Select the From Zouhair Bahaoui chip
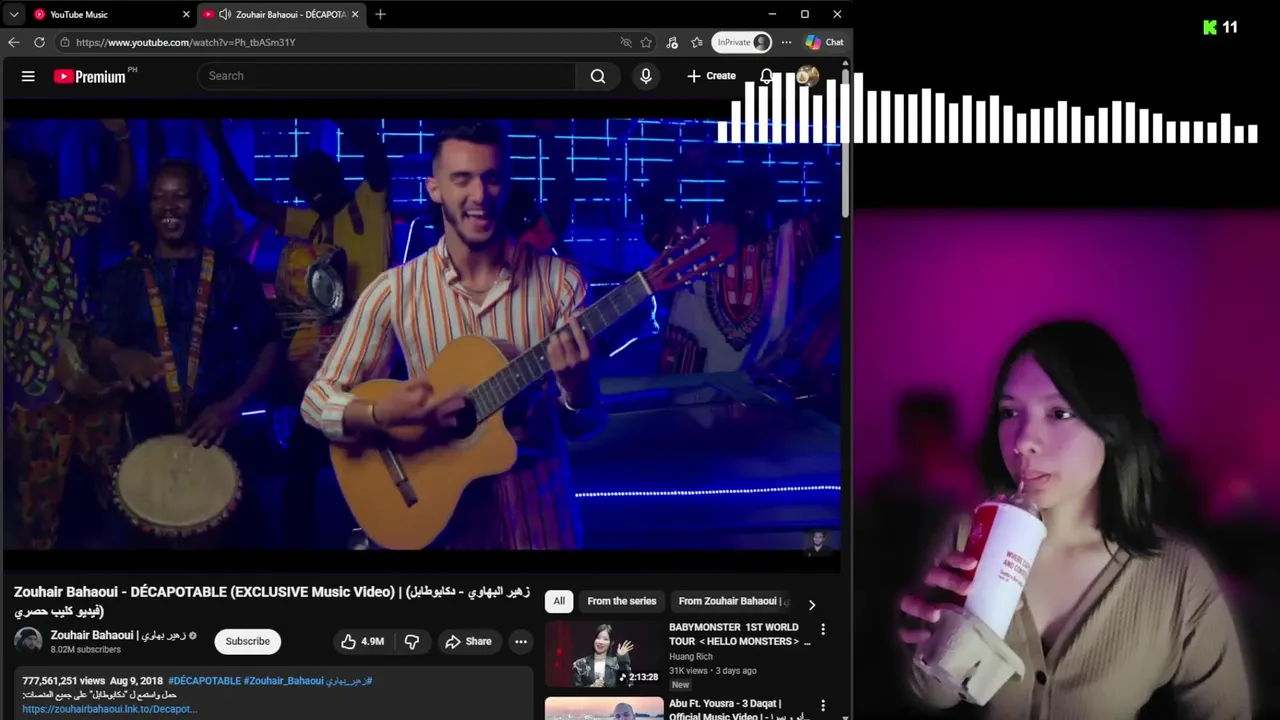This screenshot has width=1280, height=720. [732, 601]
